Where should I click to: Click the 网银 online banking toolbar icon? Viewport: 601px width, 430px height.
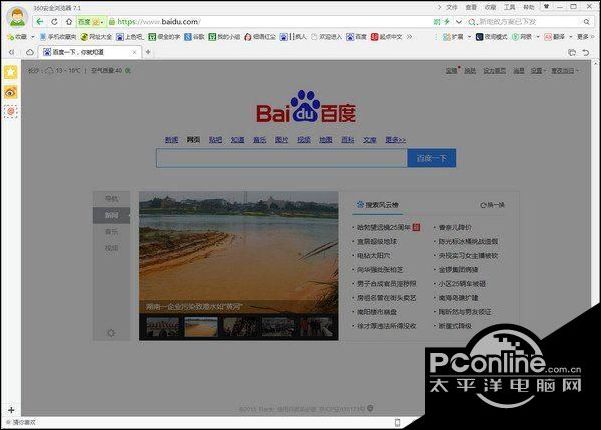click(522, 37)
